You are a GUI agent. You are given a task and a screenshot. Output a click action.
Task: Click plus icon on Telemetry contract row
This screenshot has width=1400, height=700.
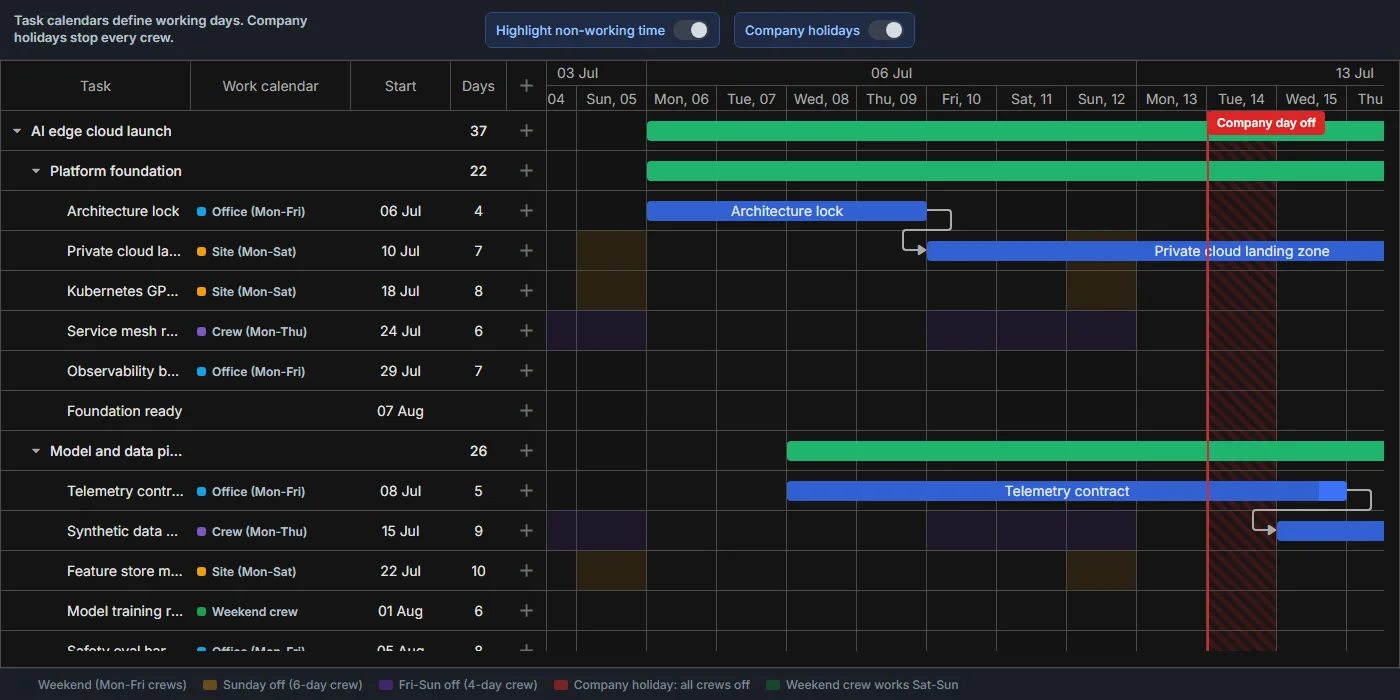tap(526, 491)
